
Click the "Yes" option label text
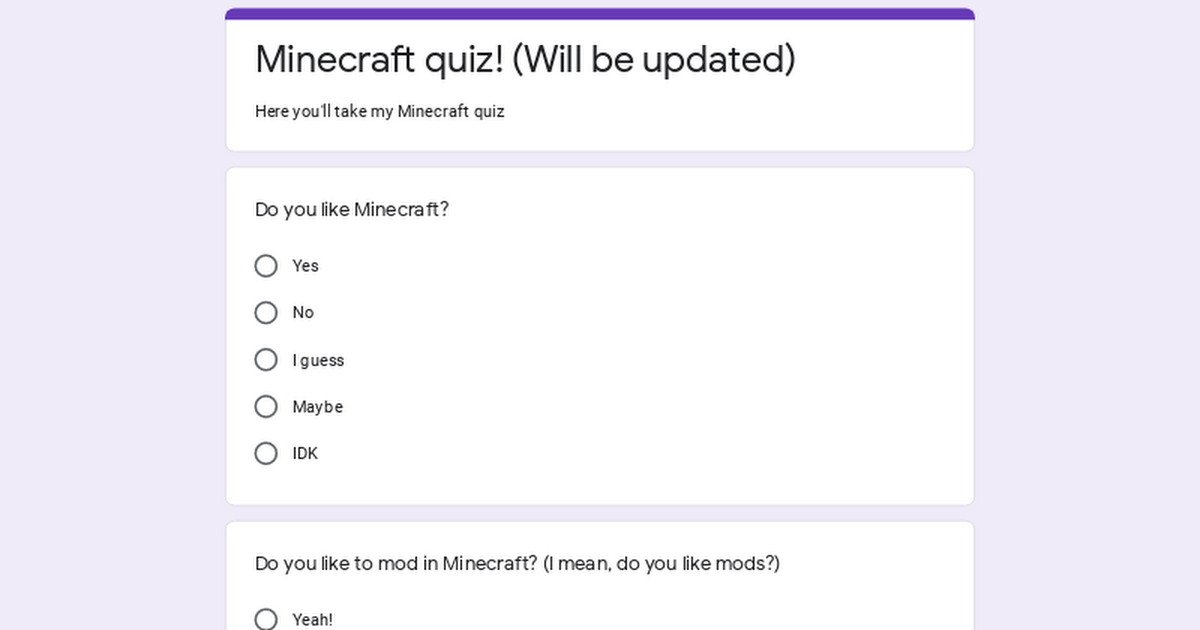(305, 266)
